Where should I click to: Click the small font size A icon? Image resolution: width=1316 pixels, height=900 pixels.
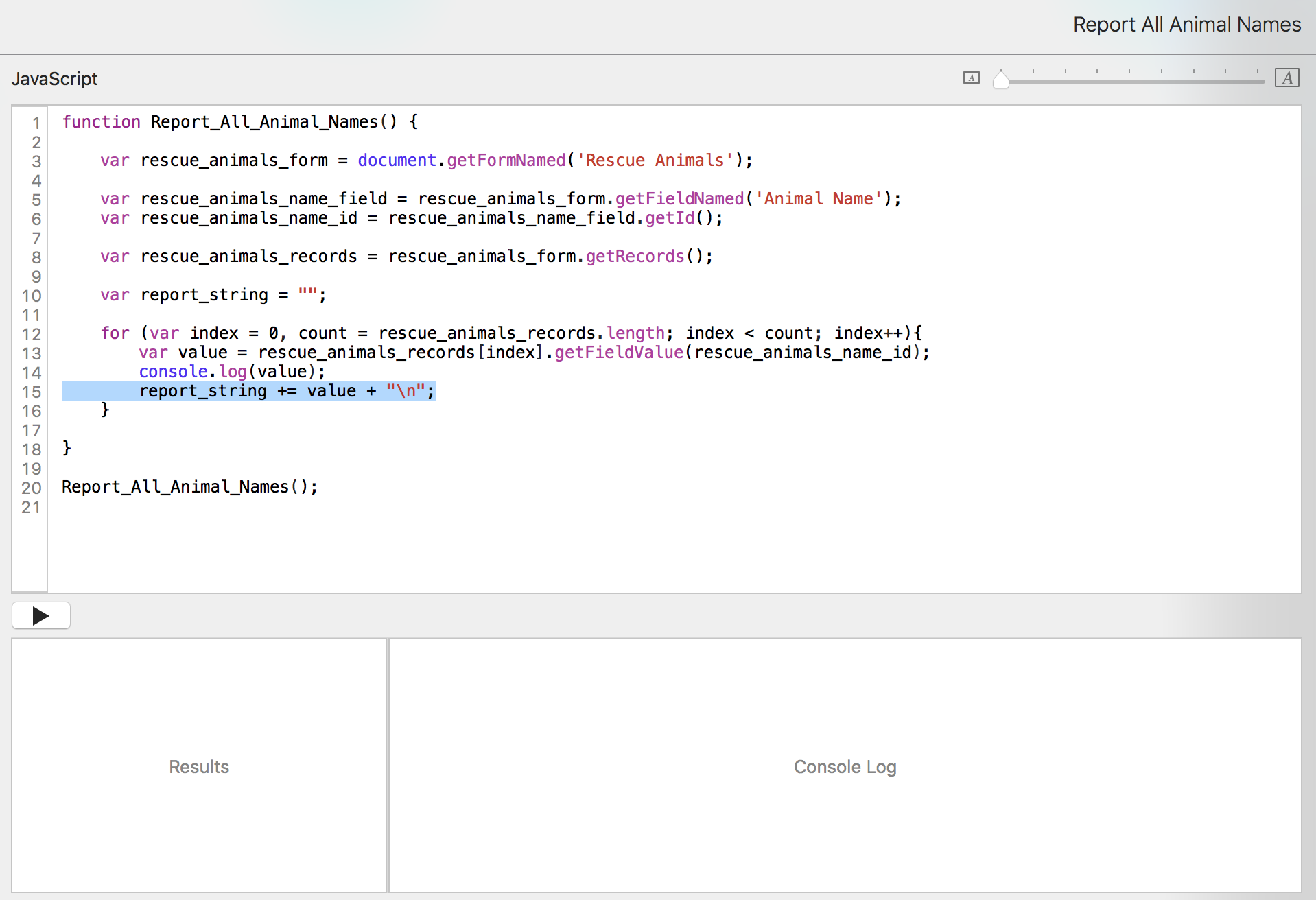point(971,78)
